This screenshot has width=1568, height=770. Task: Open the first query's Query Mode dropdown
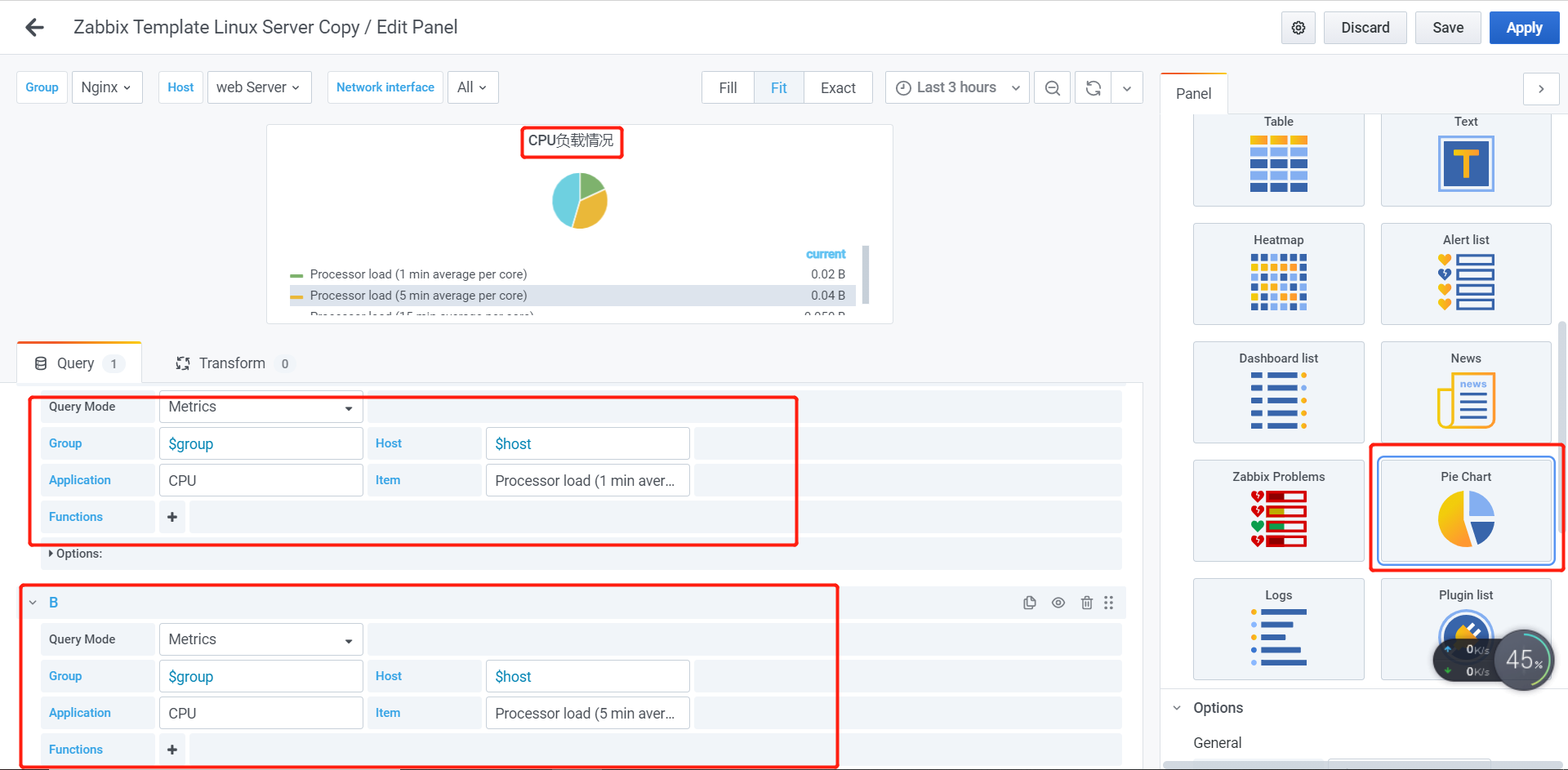(261, 407)
